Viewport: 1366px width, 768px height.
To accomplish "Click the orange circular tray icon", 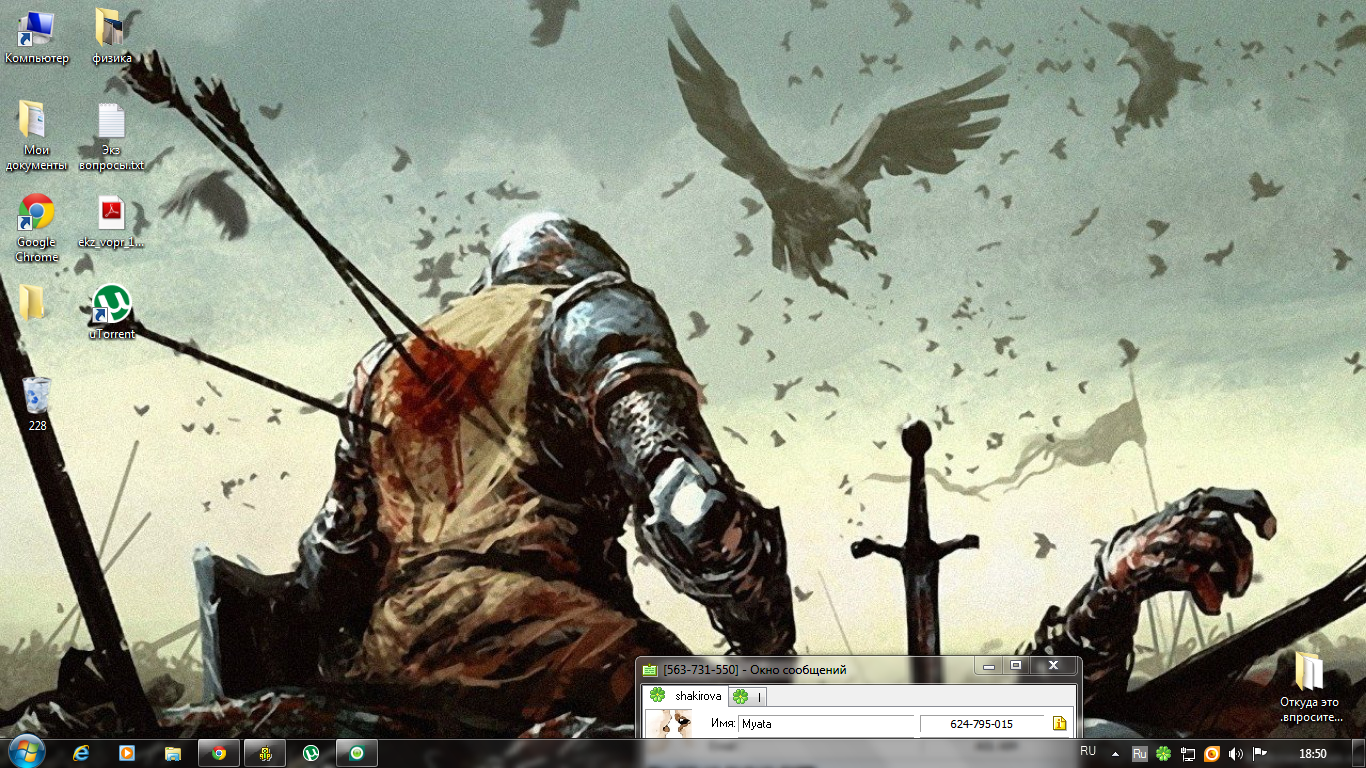I will tap(1211, 753).
